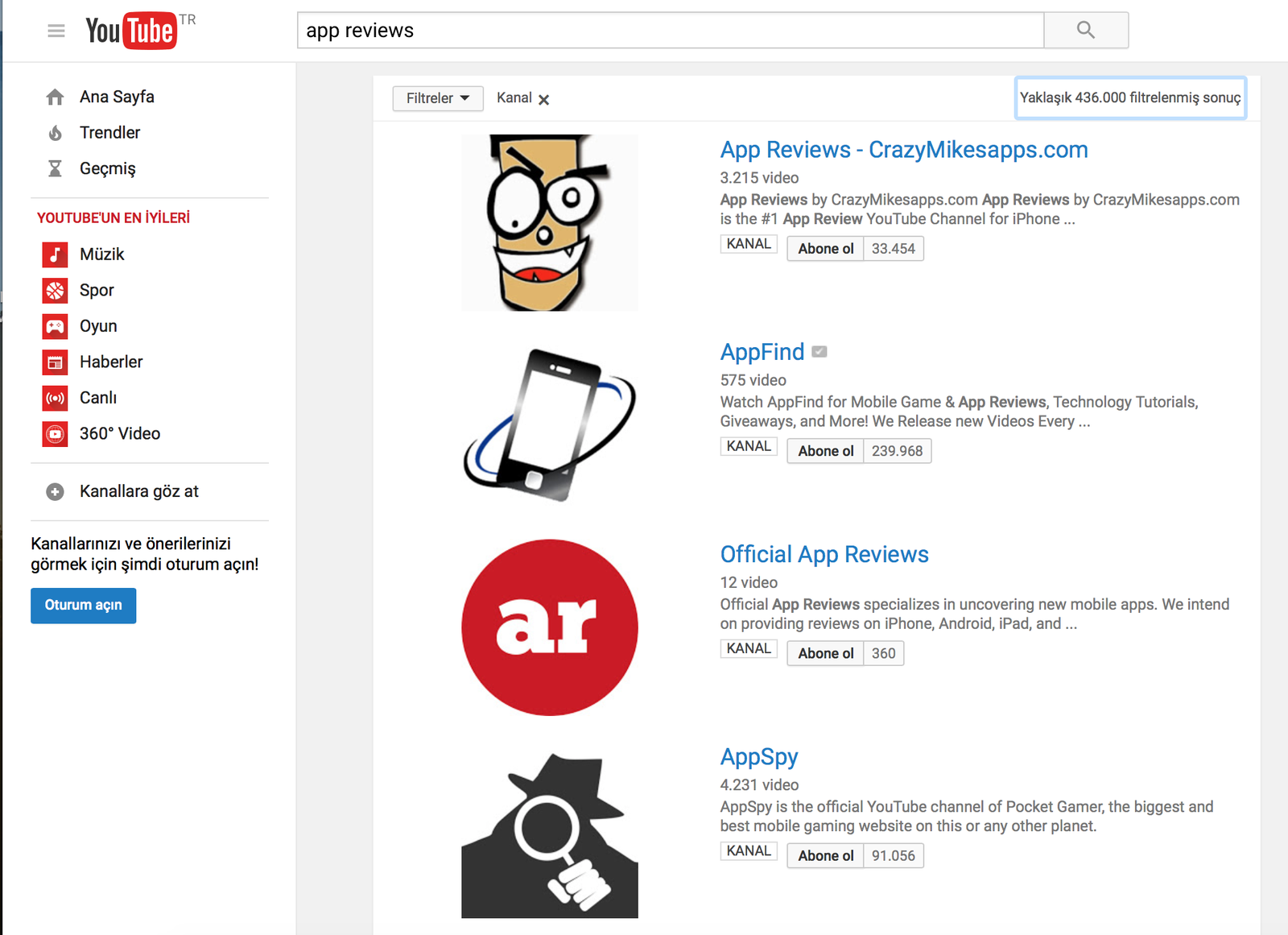
Task: Click the 91.056 subscriber count
Action: tap(894, 855)
